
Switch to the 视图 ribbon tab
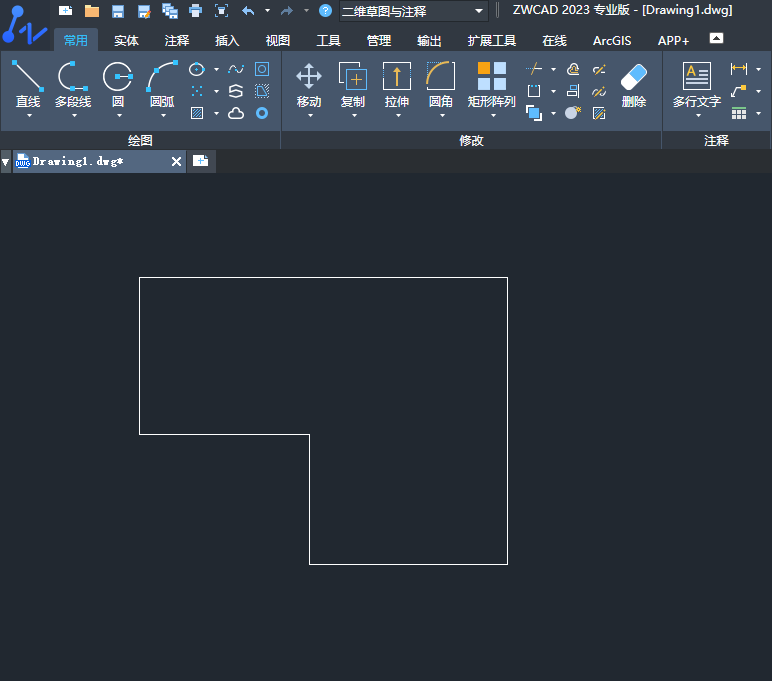pos(278,40)
